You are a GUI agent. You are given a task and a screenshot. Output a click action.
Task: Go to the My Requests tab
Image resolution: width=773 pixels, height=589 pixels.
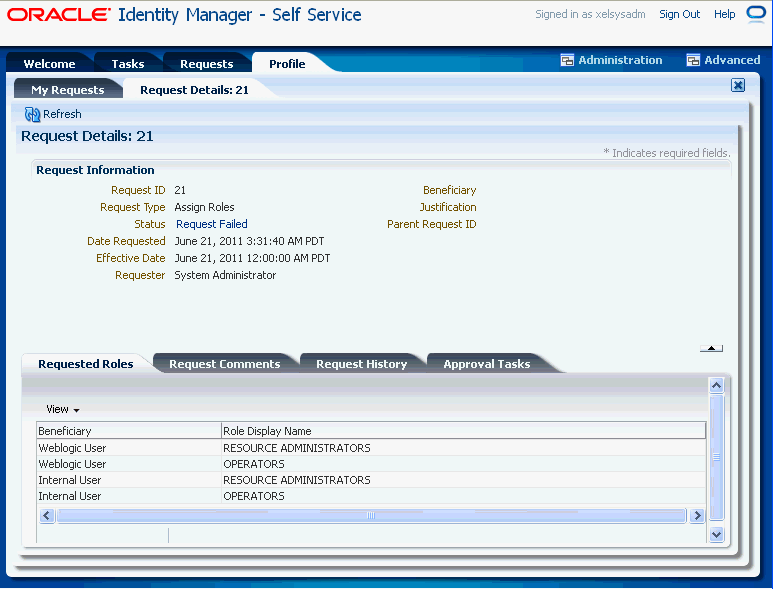[68, 90]
